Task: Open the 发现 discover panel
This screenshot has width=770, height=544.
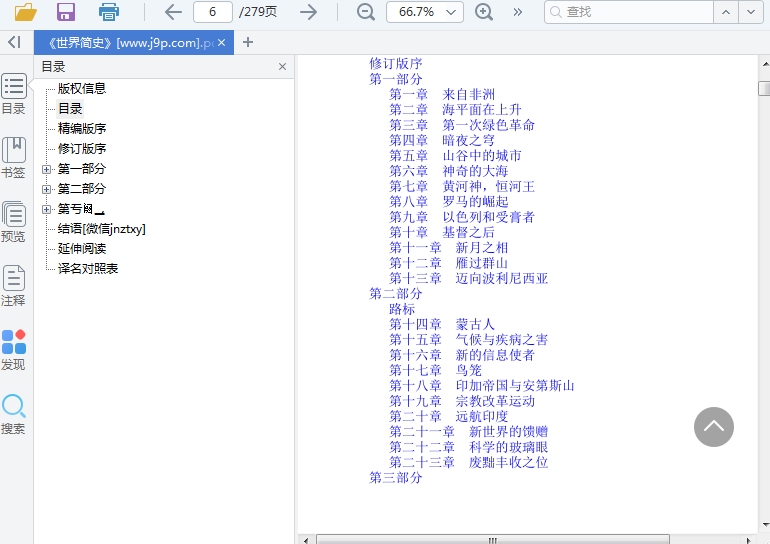Action: pyautogui.click(x=14, y=350)
